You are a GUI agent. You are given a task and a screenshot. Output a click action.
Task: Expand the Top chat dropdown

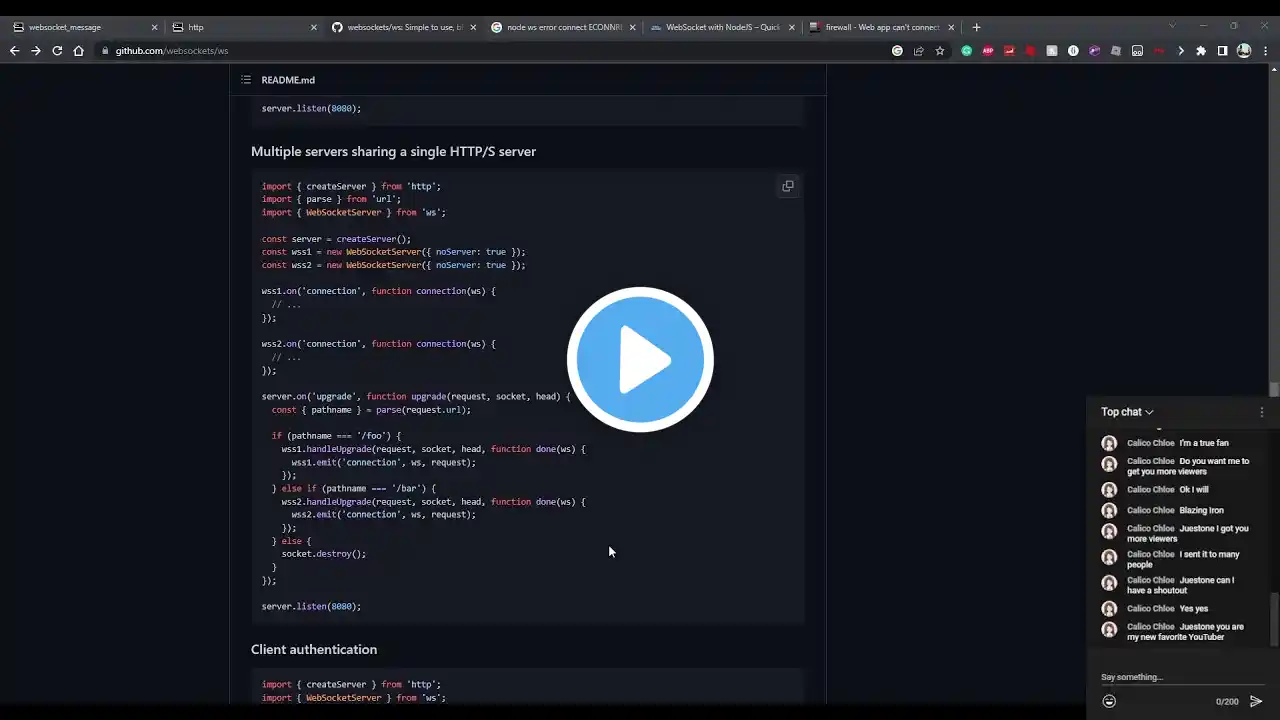[x=1127, y=412]
